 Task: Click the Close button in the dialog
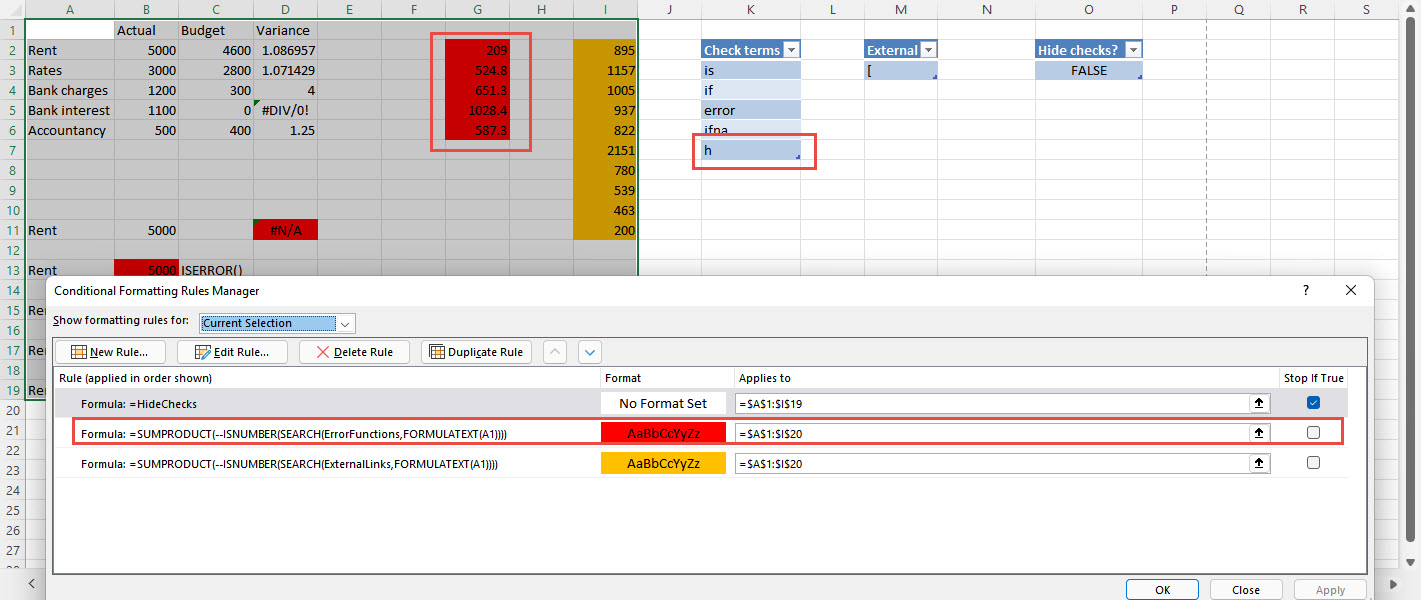1245,590
